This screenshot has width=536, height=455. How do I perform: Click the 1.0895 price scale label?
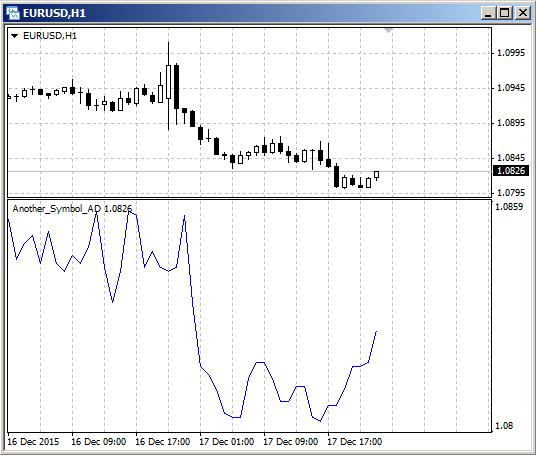click(x=511, y=123)
